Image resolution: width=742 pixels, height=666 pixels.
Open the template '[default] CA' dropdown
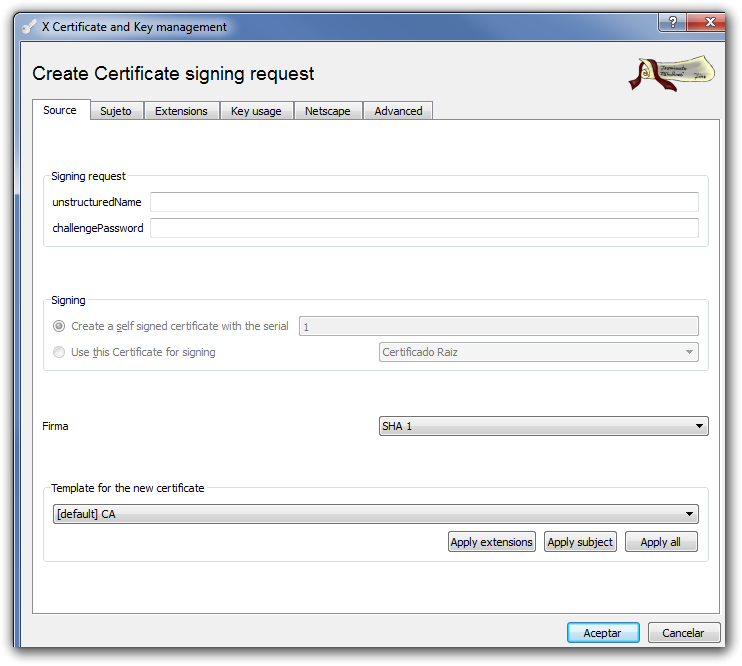pos(375,514)
